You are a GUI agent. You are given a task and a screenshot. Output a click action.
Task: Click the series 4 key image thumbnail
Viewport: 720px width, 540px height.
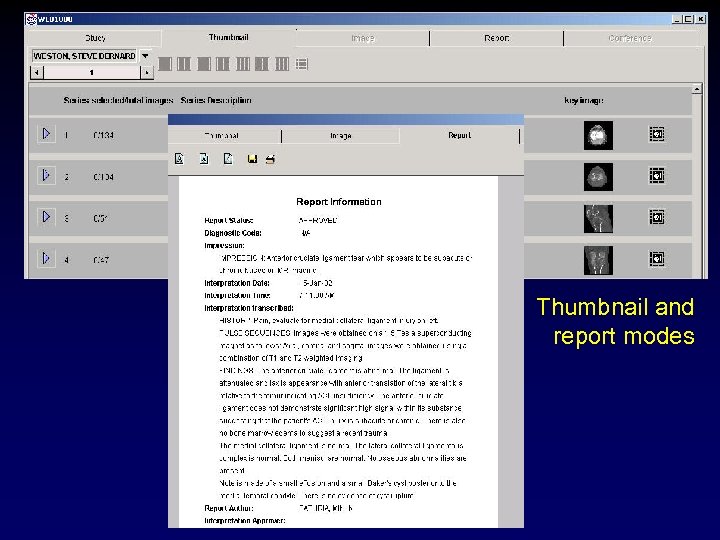pos(598,260)
